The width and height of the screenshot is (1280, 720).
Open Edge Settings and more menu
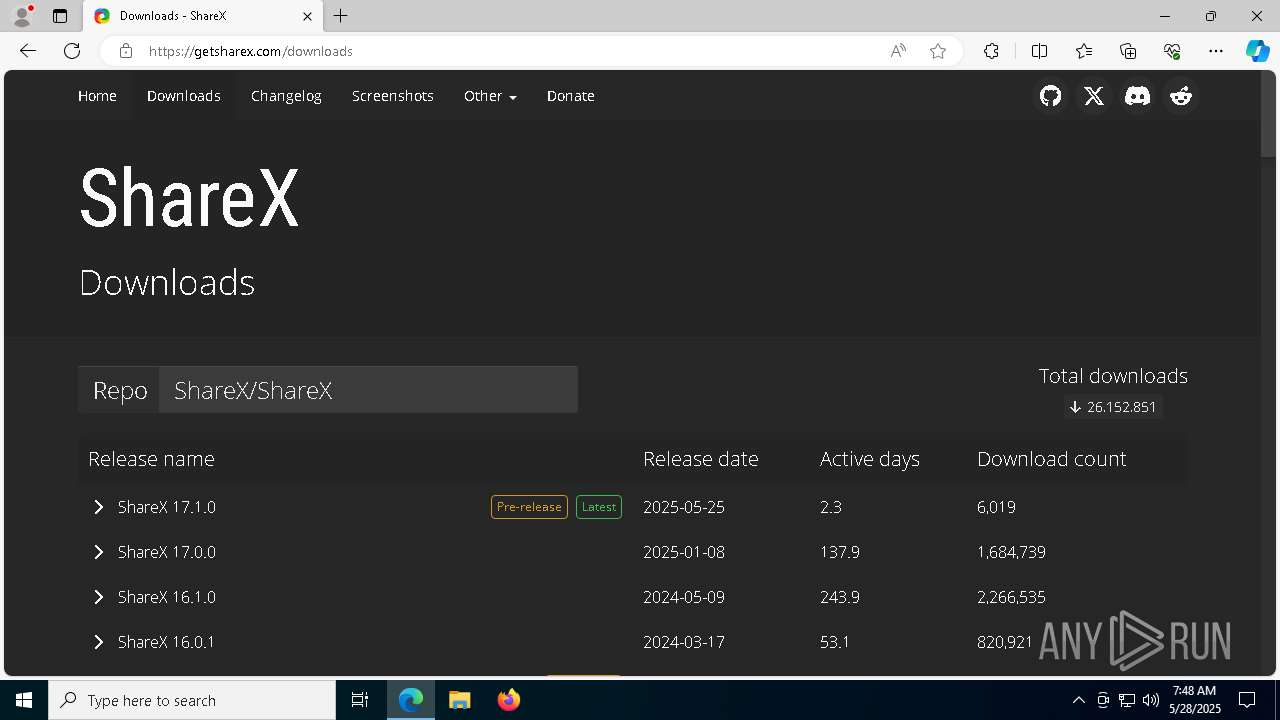tap(1216, 51)
